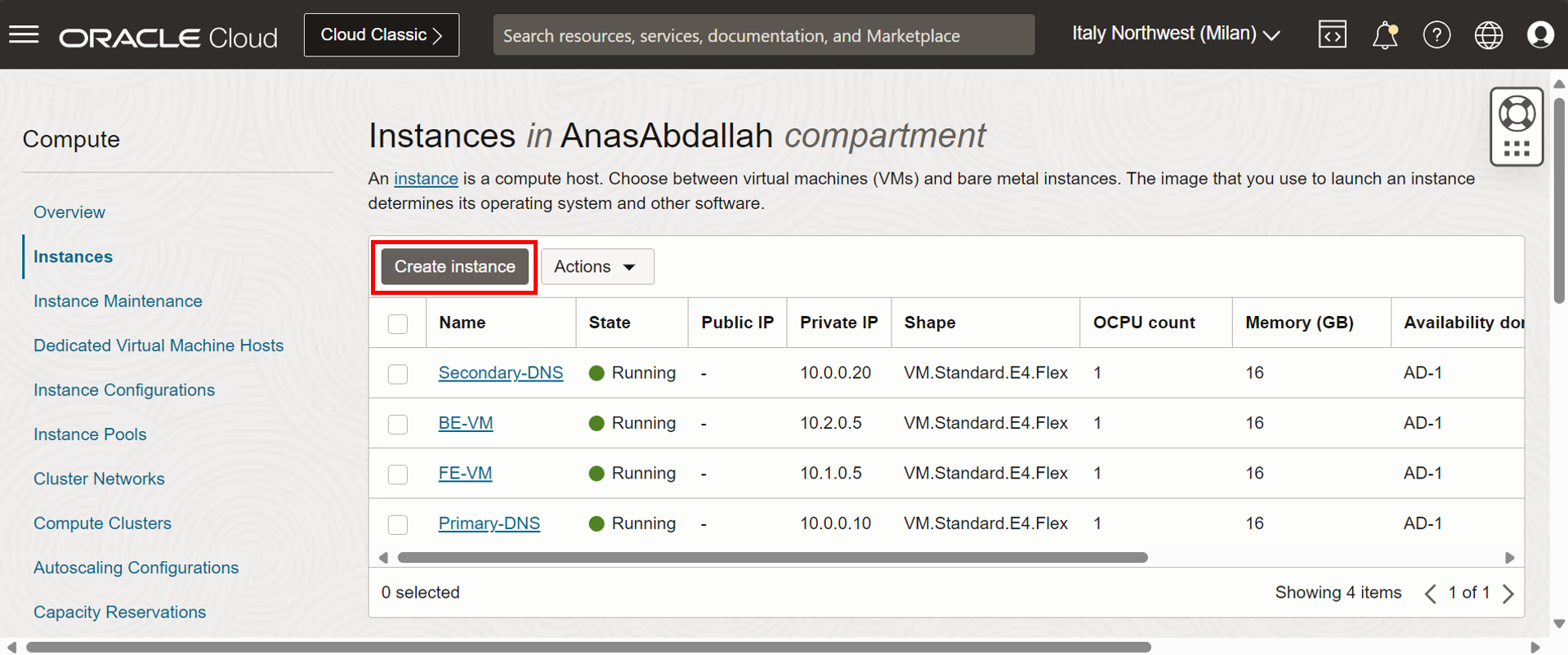Follow the 'instance' documentation link

click(x=426, y=179)
